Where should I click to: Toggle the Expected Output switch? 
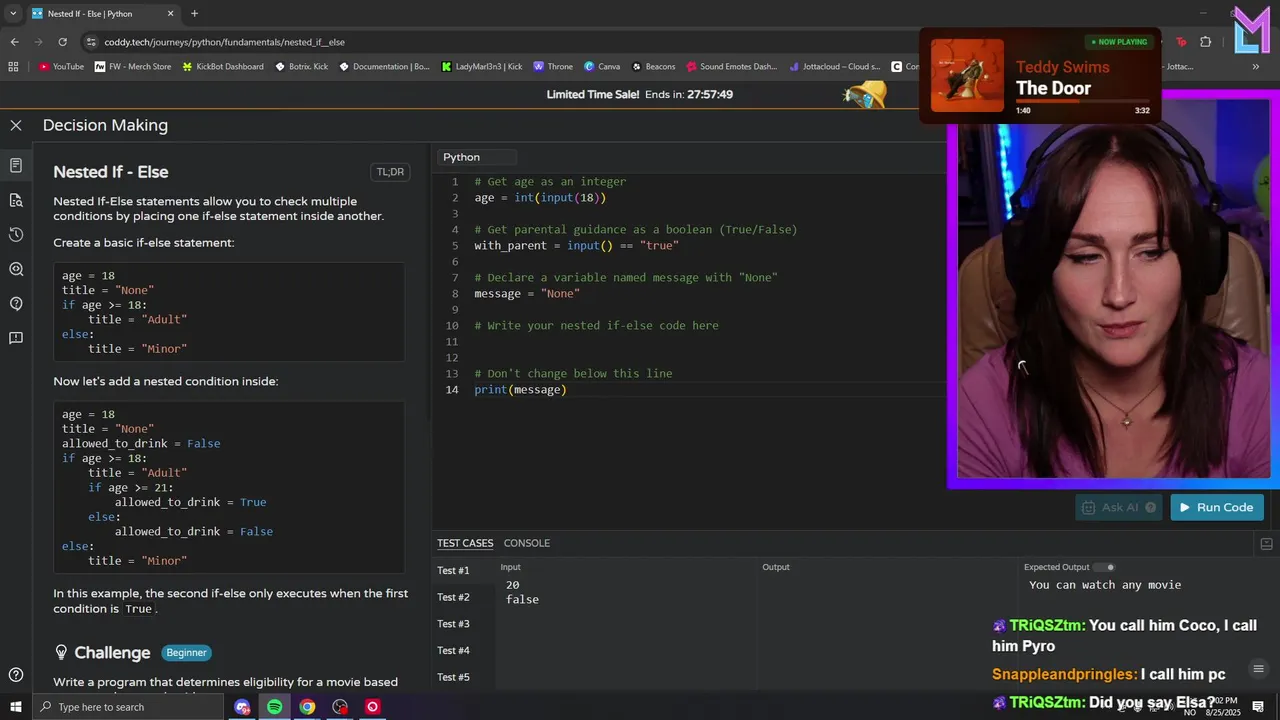coord(1105,567)
